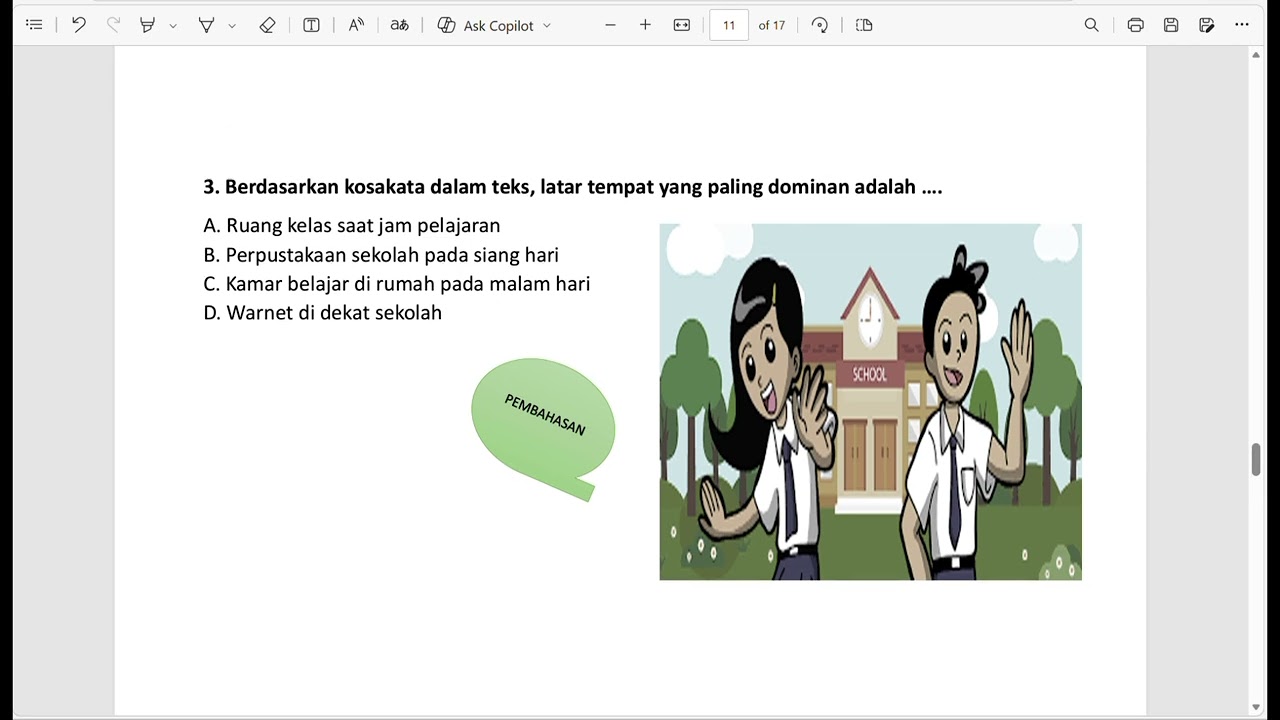Click the green PEMBAHASAN speech bubble

pos(543,428)
